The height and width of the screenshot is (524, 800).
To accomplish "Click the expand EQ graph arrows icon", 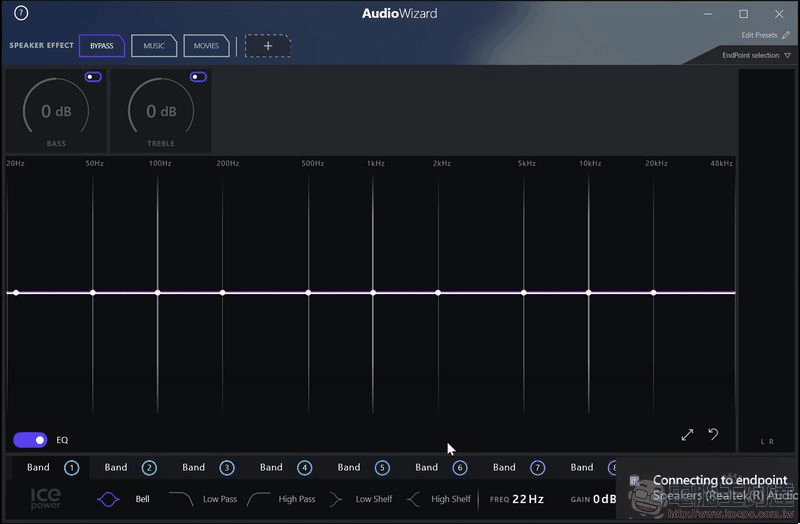I will pyautogui.click(x=687, y=435).
